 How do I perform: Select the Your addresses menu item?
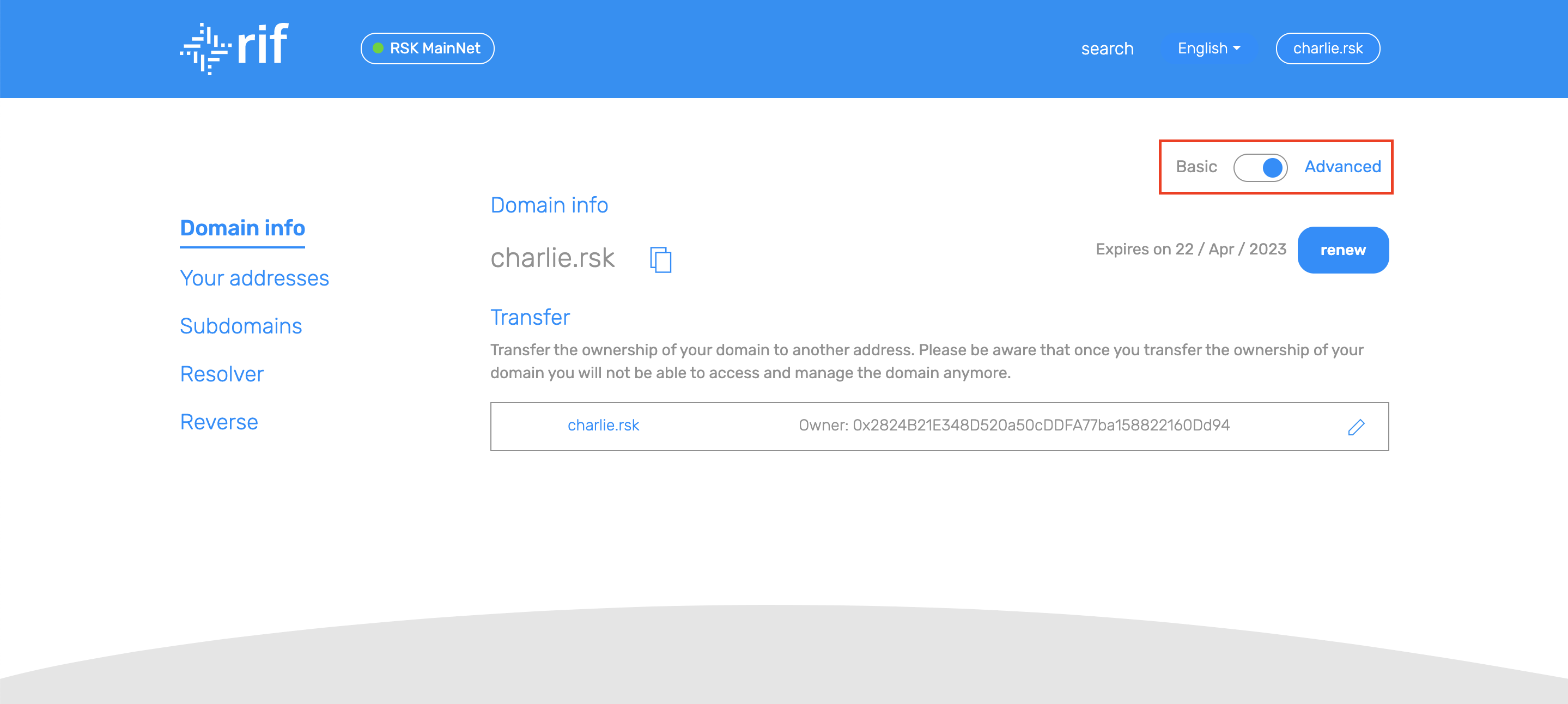click(254, 278)
